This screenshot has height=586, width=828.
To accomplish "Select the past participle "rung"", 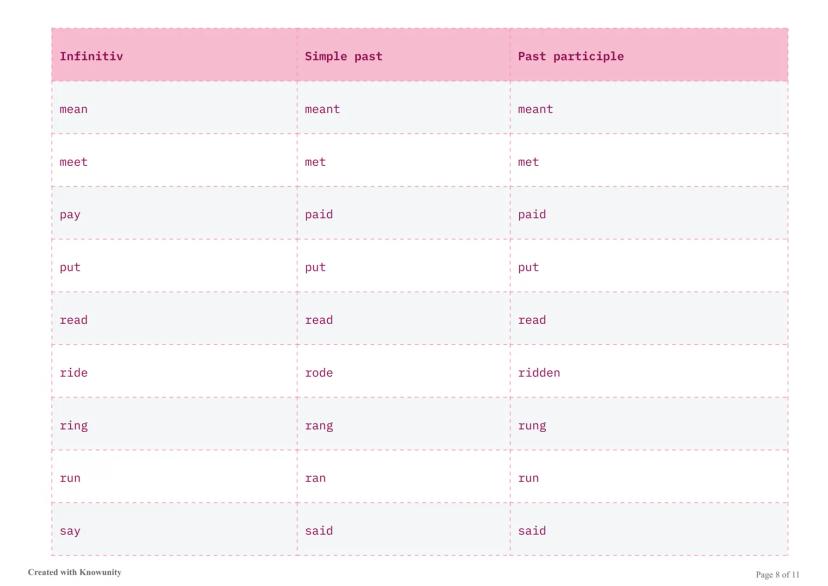I will point(532,426).
